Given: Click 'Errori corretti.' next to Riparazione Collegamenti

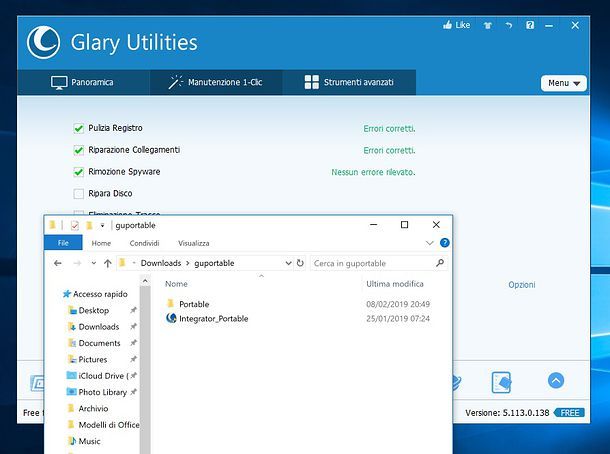Looking at the screenshot, I should pyautogui.click(x=389, y=151).
